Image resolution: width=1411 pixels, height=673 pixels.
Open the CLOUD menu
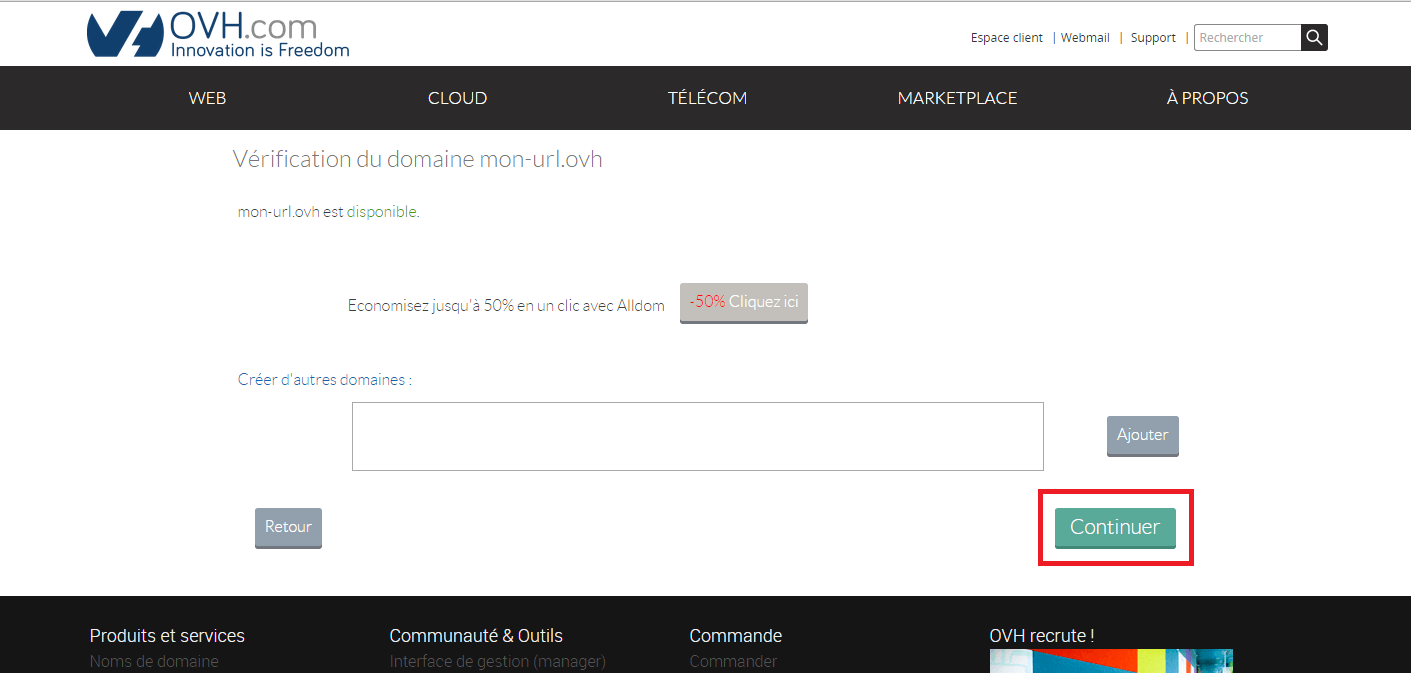[457, 98]
